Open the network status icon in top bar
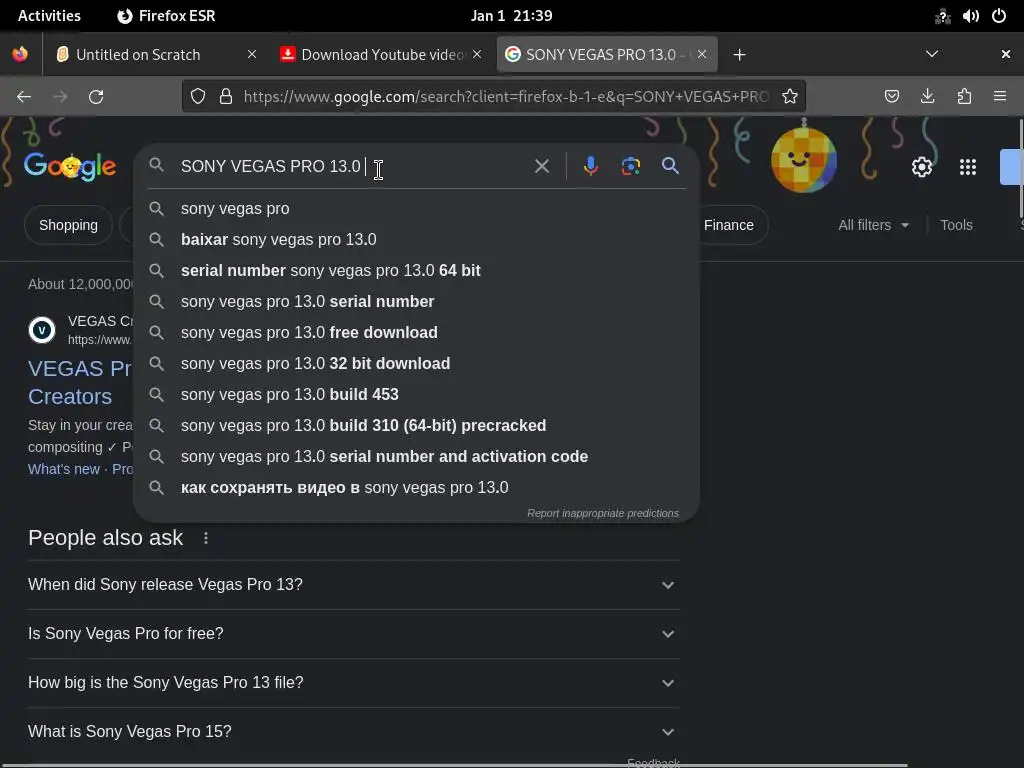 (x=942, y=16)
